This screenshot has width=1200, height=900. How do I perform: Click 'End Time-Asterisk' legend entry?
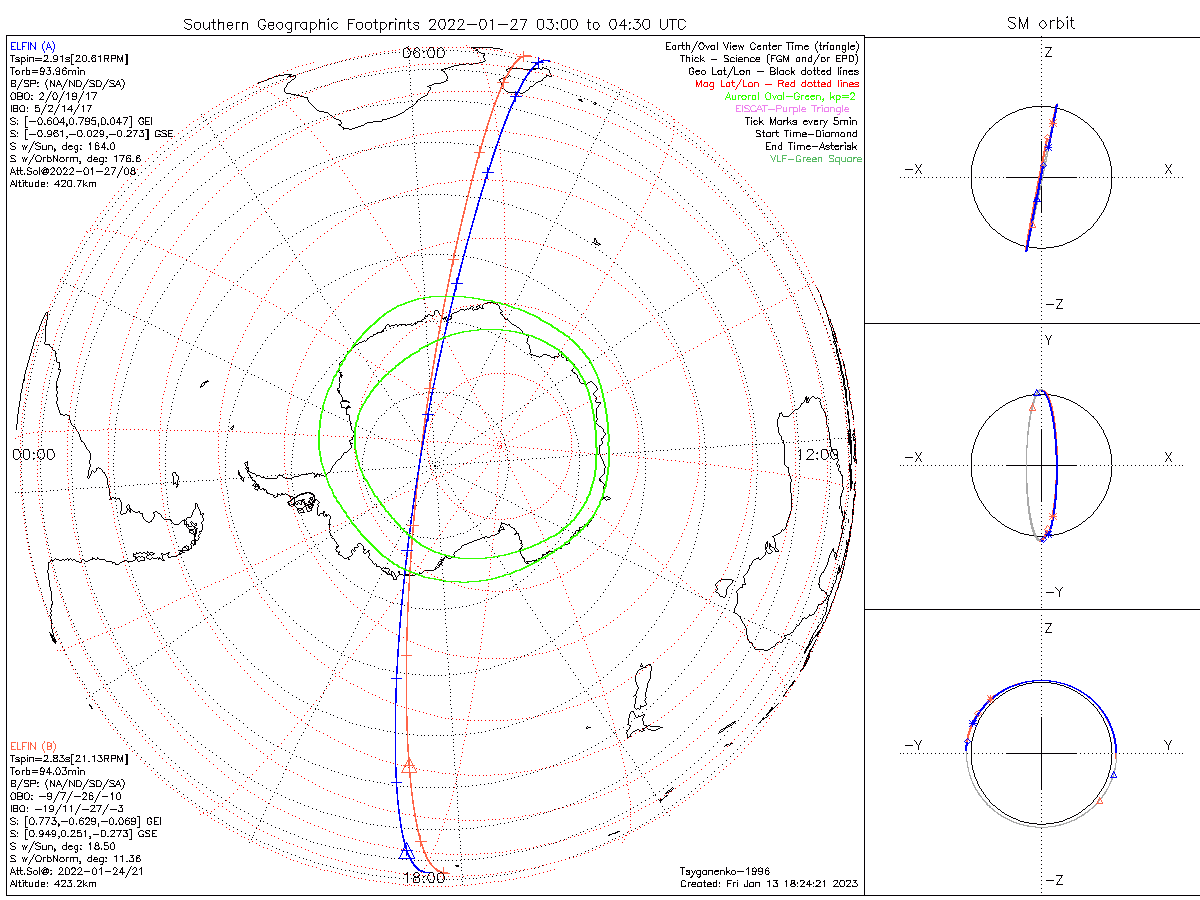811,146
